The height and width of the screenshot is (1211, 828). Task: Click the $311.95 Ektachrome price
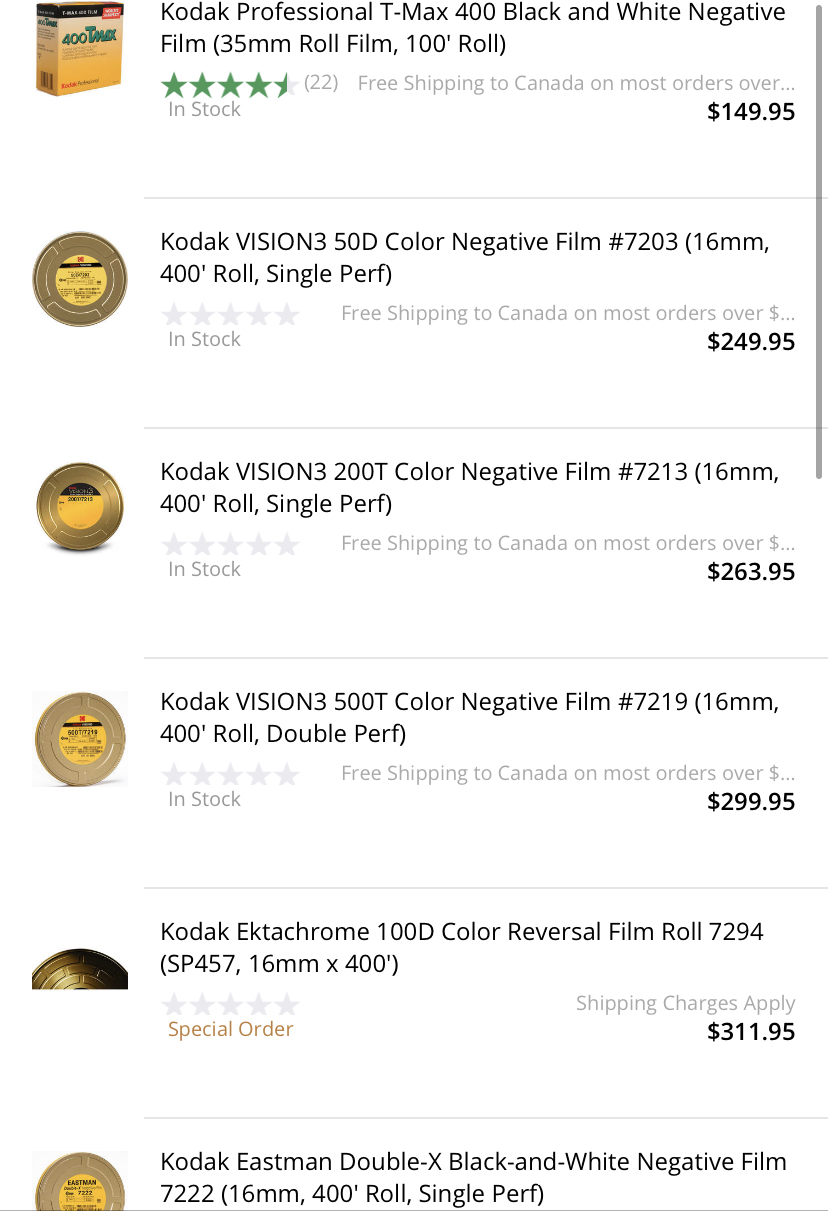[x=751, y=1032]
